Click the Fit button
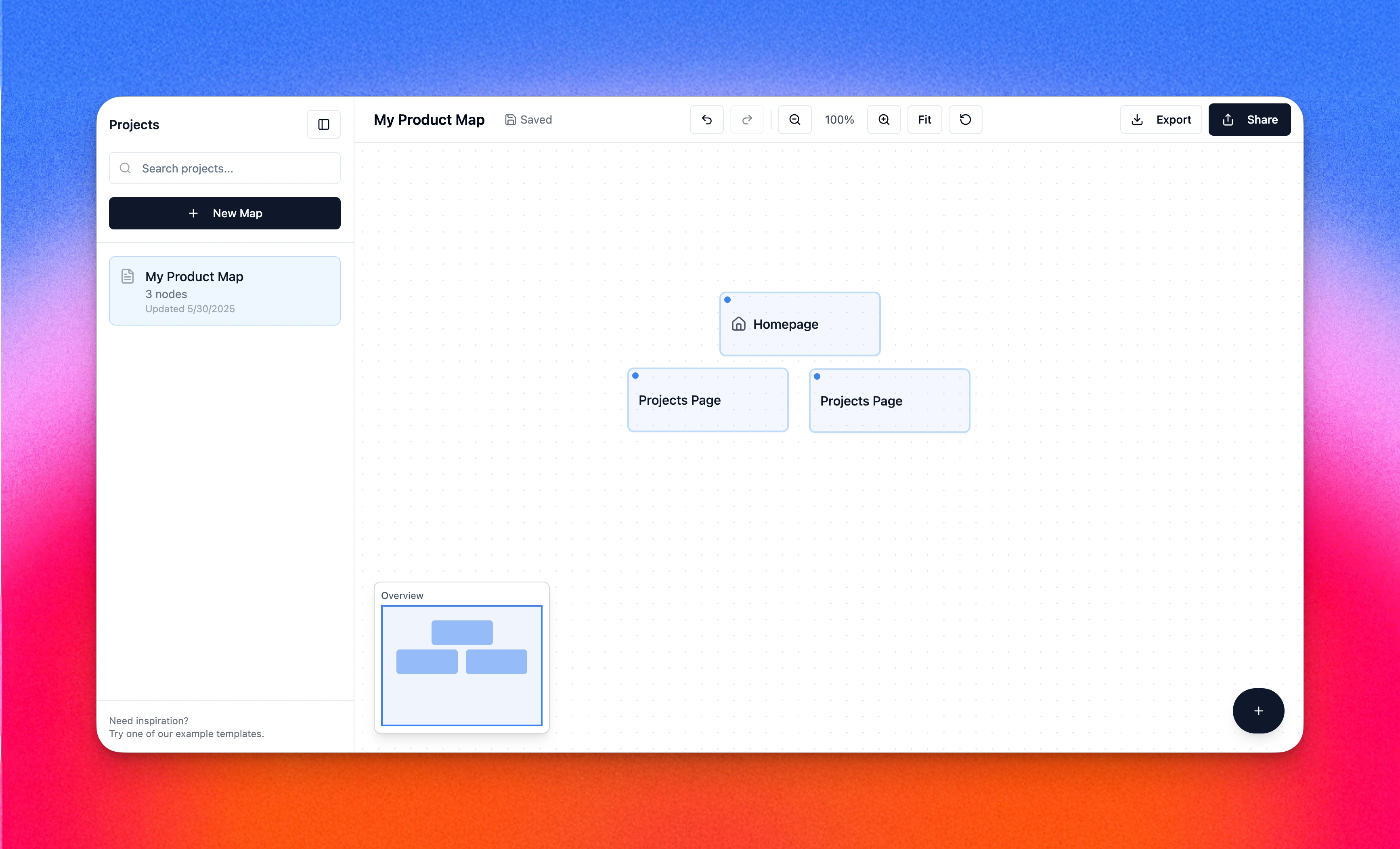 924,120
